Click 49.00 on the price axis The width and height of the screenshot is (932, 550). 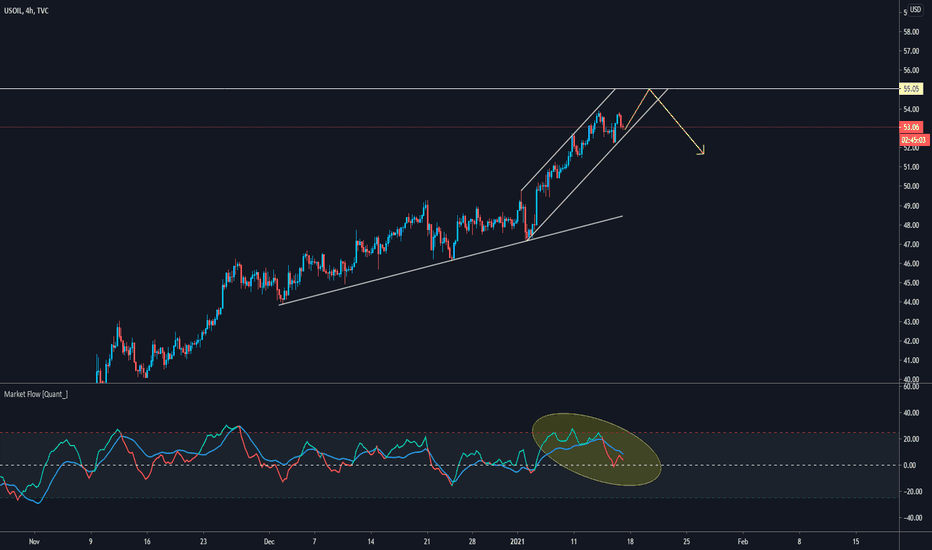pos(911,206)
